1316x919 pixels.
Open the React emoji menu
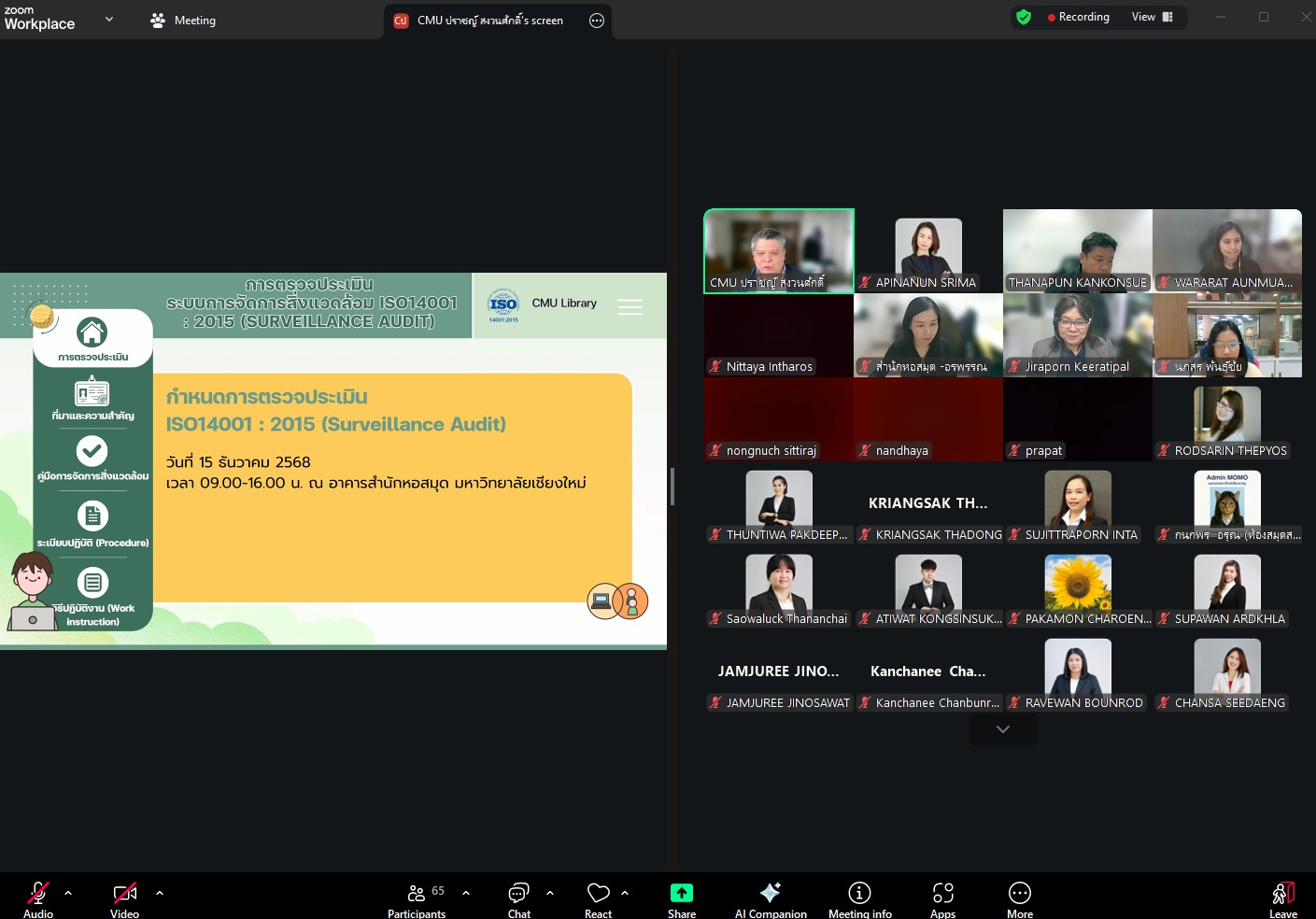(598, 899)
